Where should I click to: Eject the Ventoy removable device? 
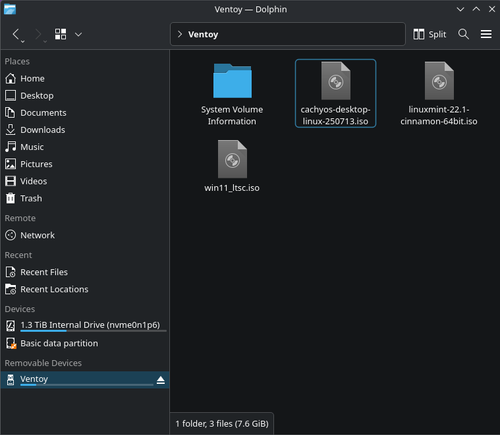pyautogui.click(x=161, y=380)
